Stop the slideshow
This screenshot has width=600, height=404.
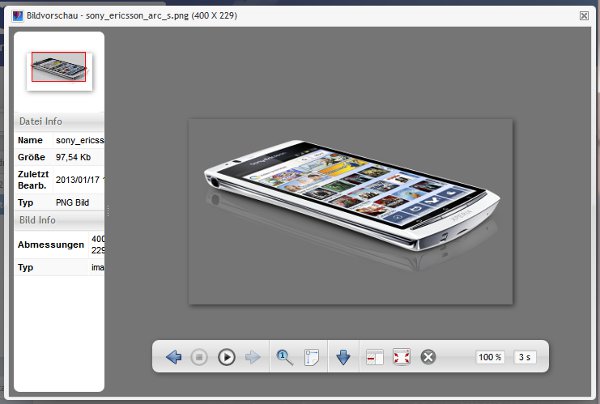[x=199, y=357]
